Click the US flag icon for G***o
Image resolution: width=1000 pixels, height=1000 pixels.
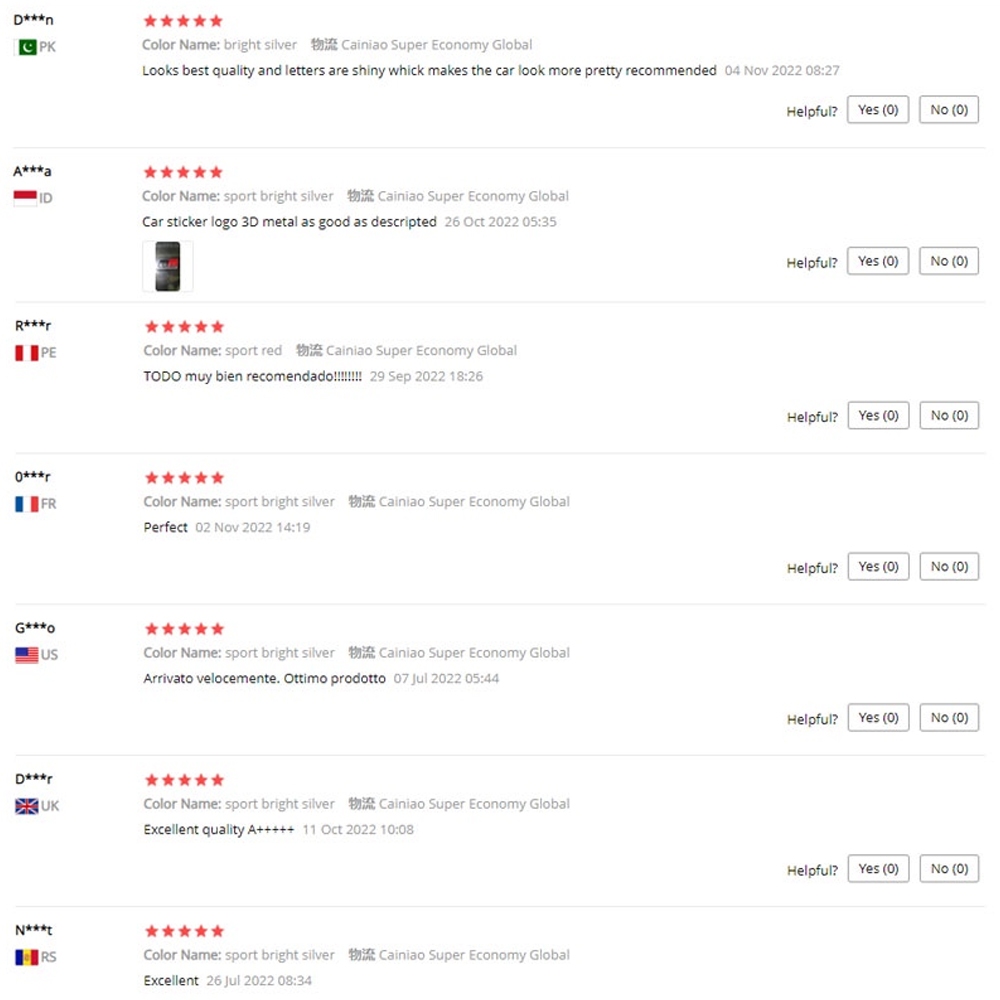pos(27,655)
